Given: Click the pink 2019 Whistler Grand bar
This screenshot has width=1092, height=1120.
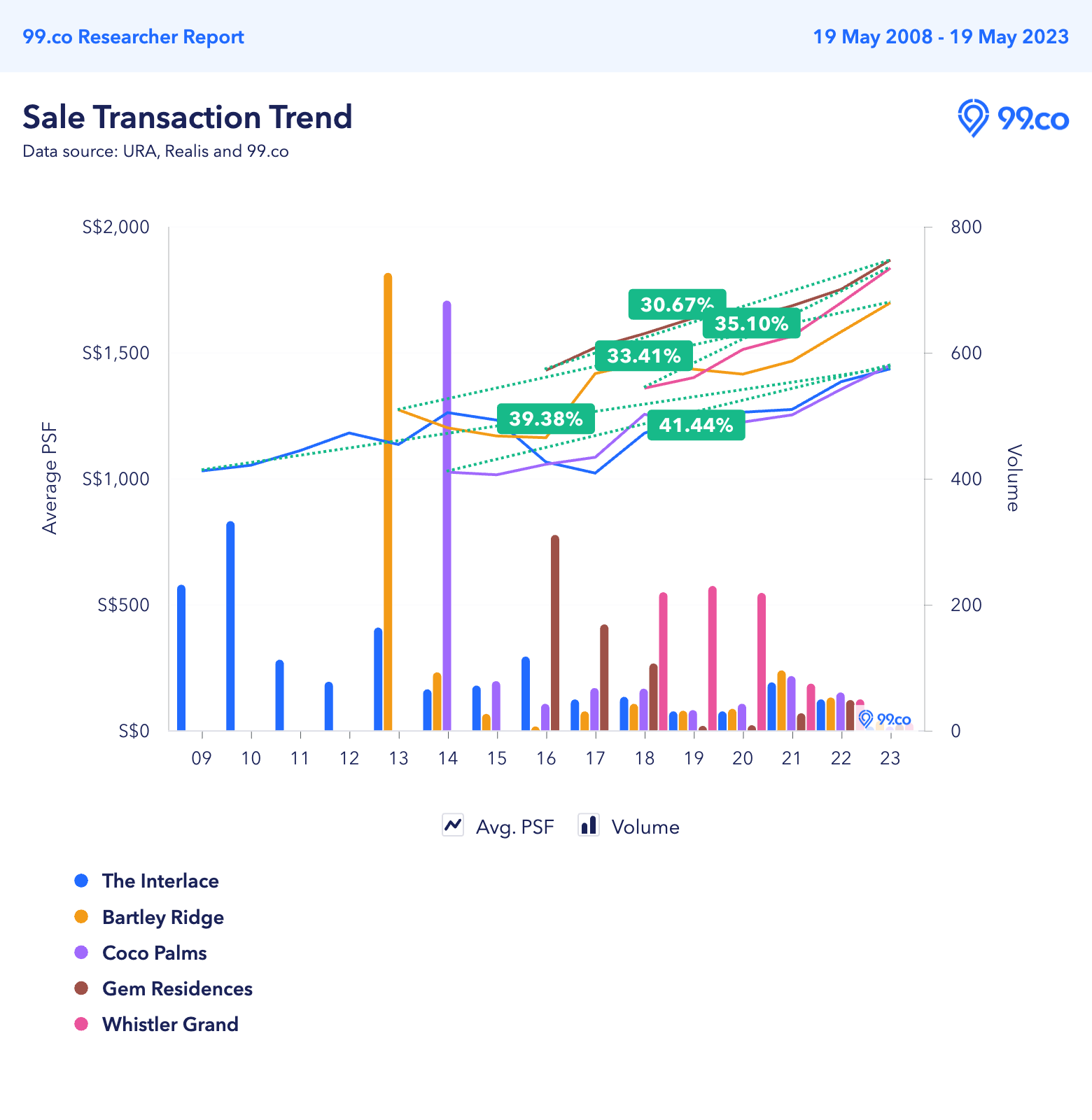Looking at the screenshot, I should pyautogui.click(x=713, y=659).
